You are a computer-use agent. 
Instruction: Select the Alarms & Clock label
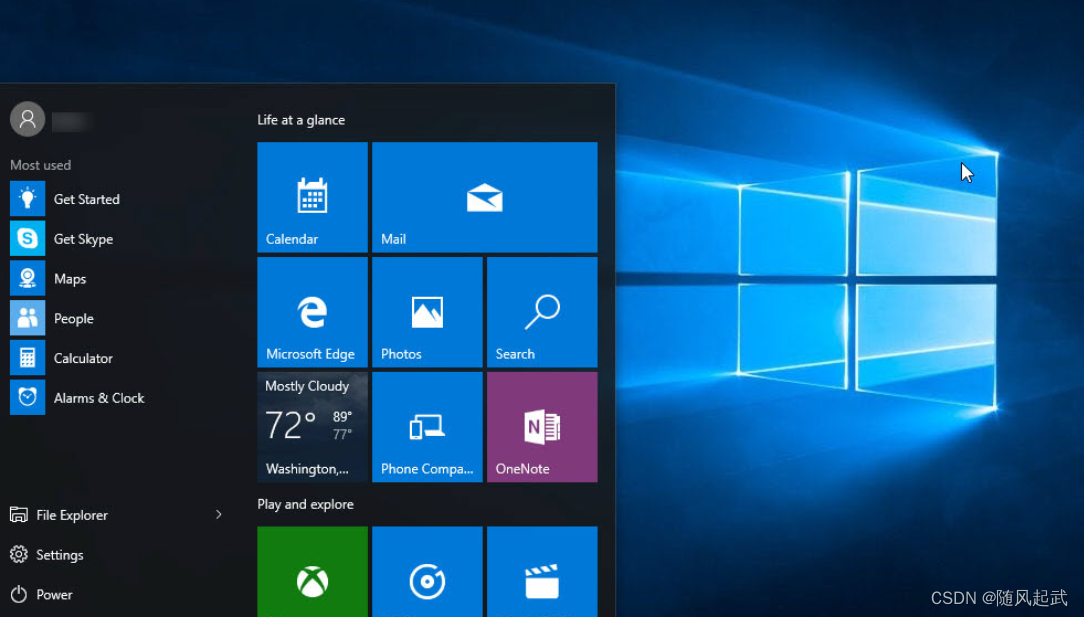coord(99,398)
